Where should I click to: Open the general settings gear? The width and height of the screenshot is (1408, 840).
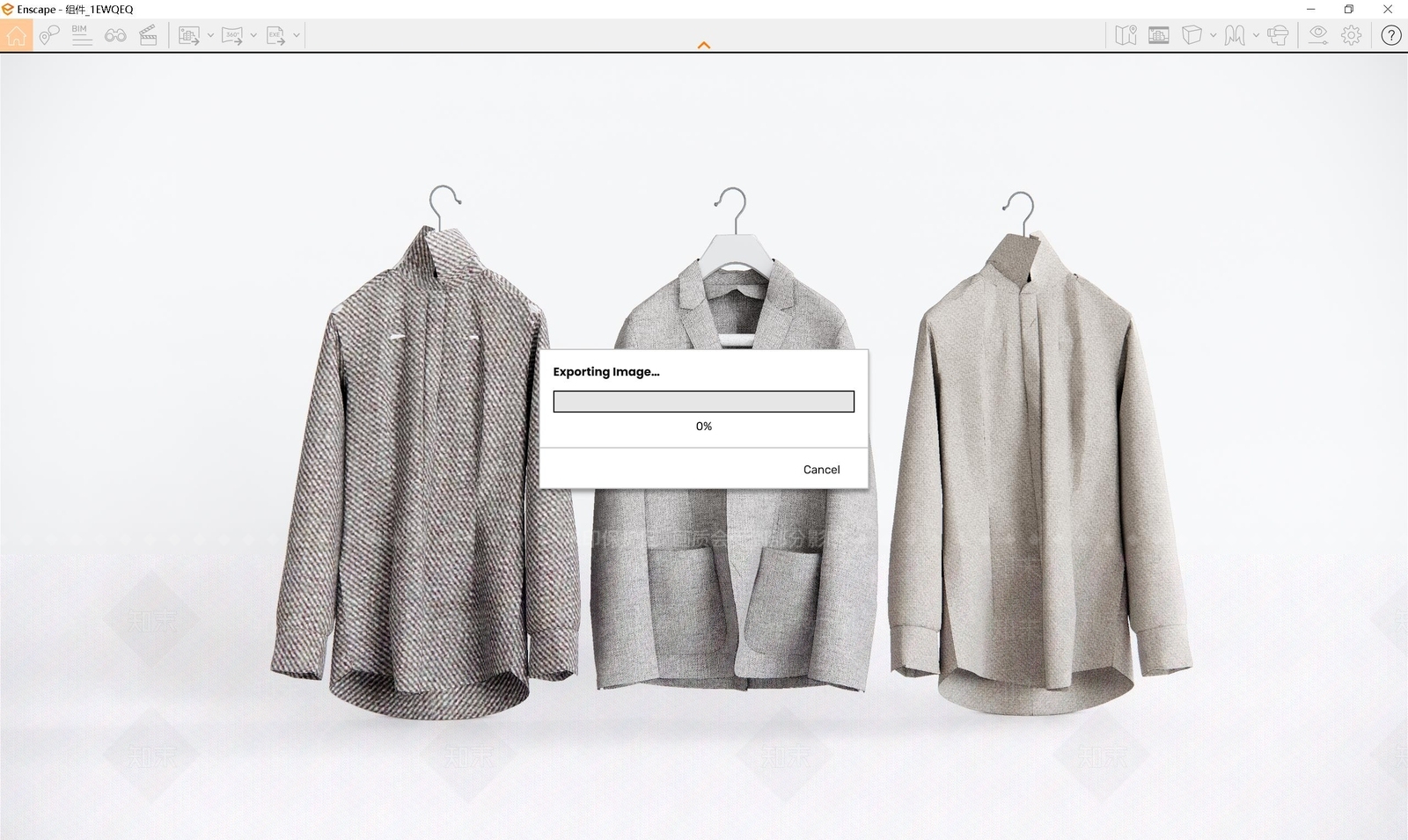(1351, 35)
